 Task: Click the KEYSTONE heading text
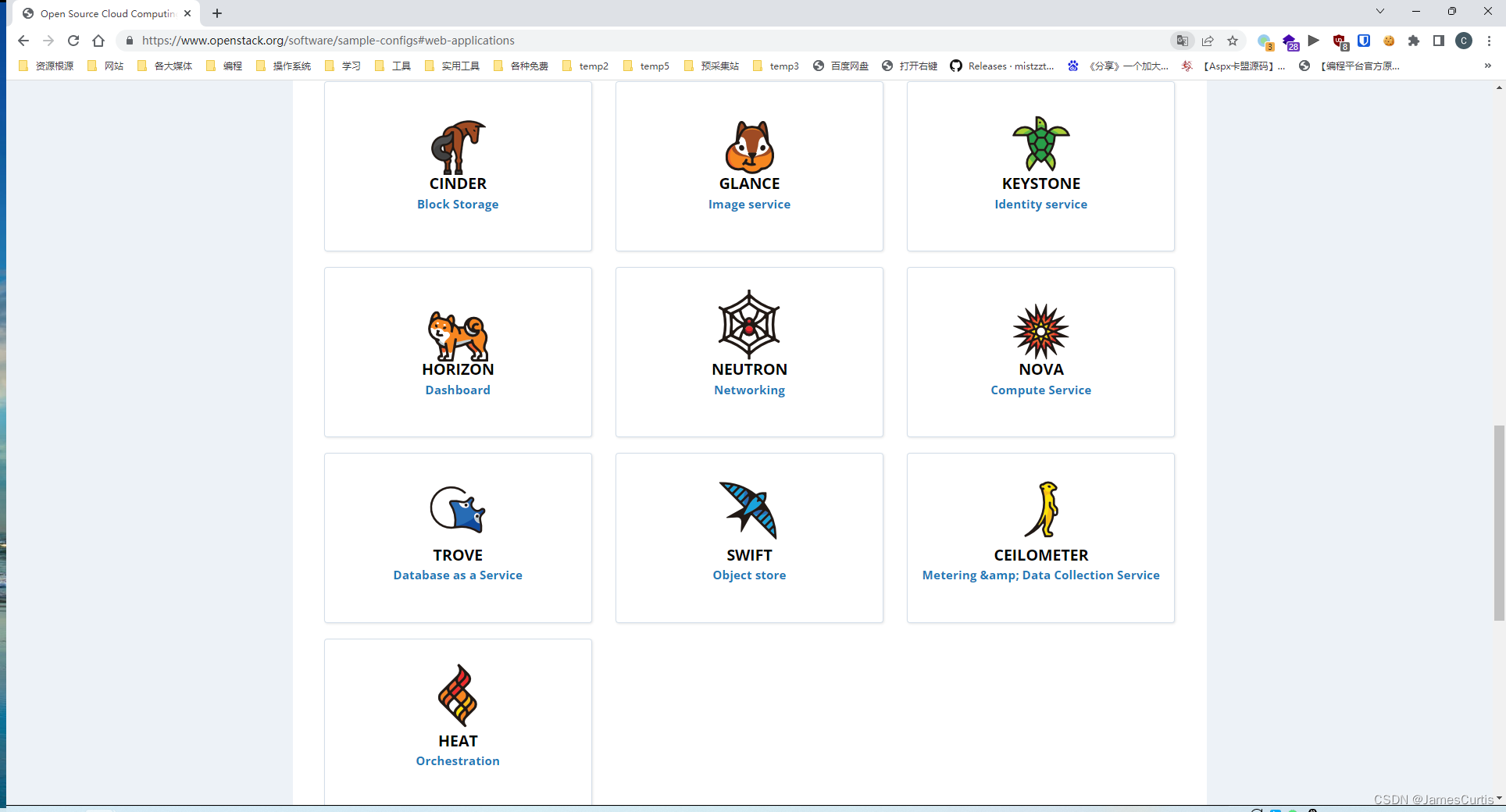pos(1041,183)
